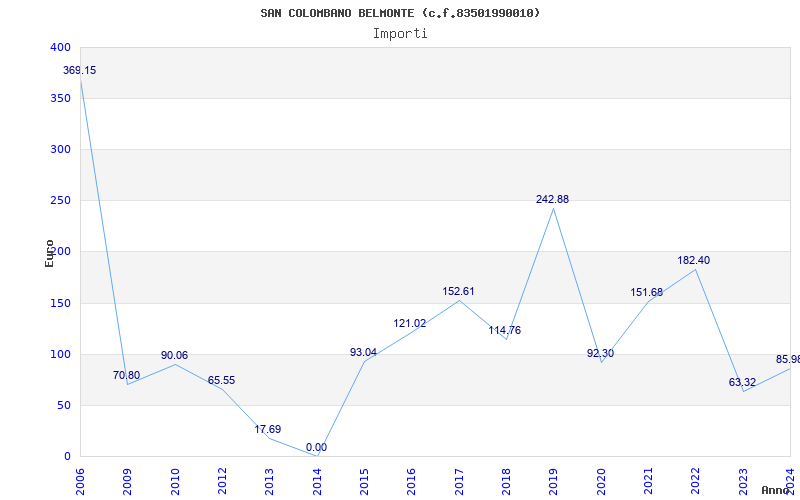Select the 114.76 value label

click(505, 330)
